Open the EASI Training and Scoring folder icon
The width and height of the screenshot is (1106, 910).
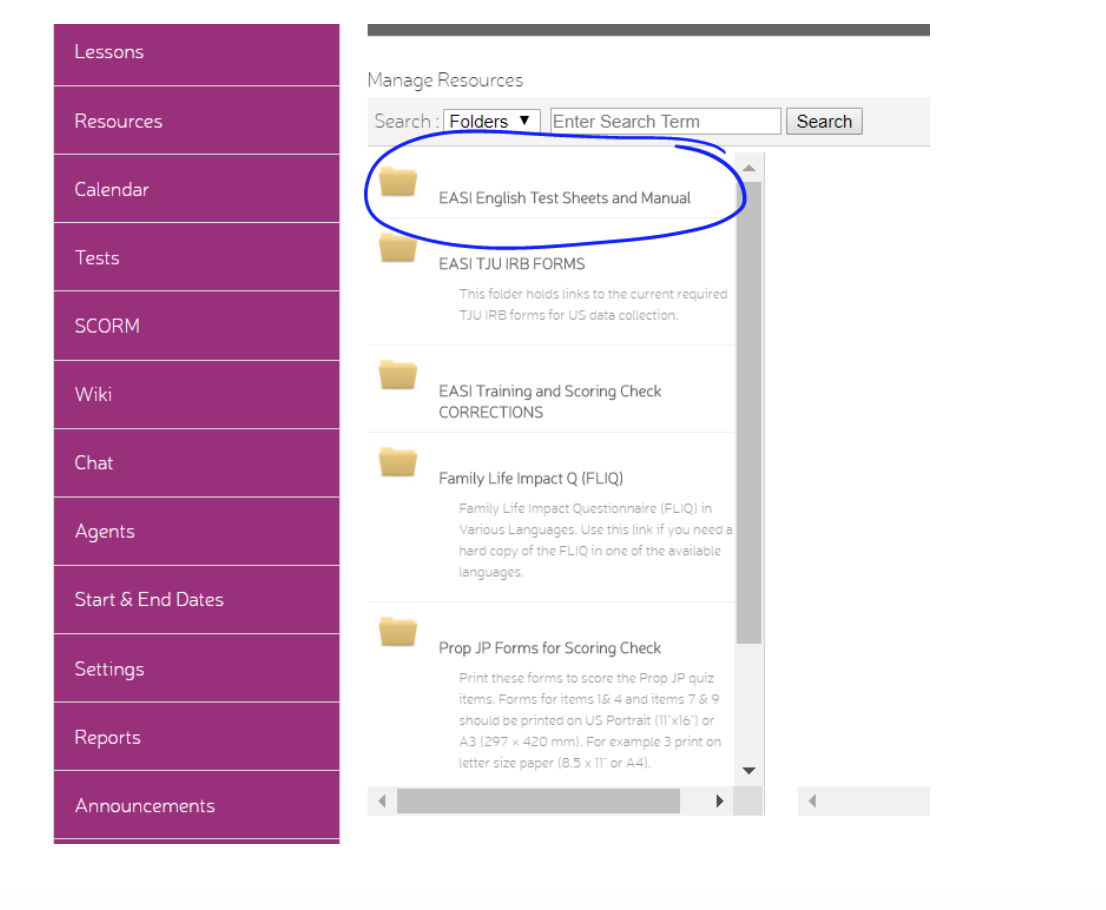pos(397,375)
